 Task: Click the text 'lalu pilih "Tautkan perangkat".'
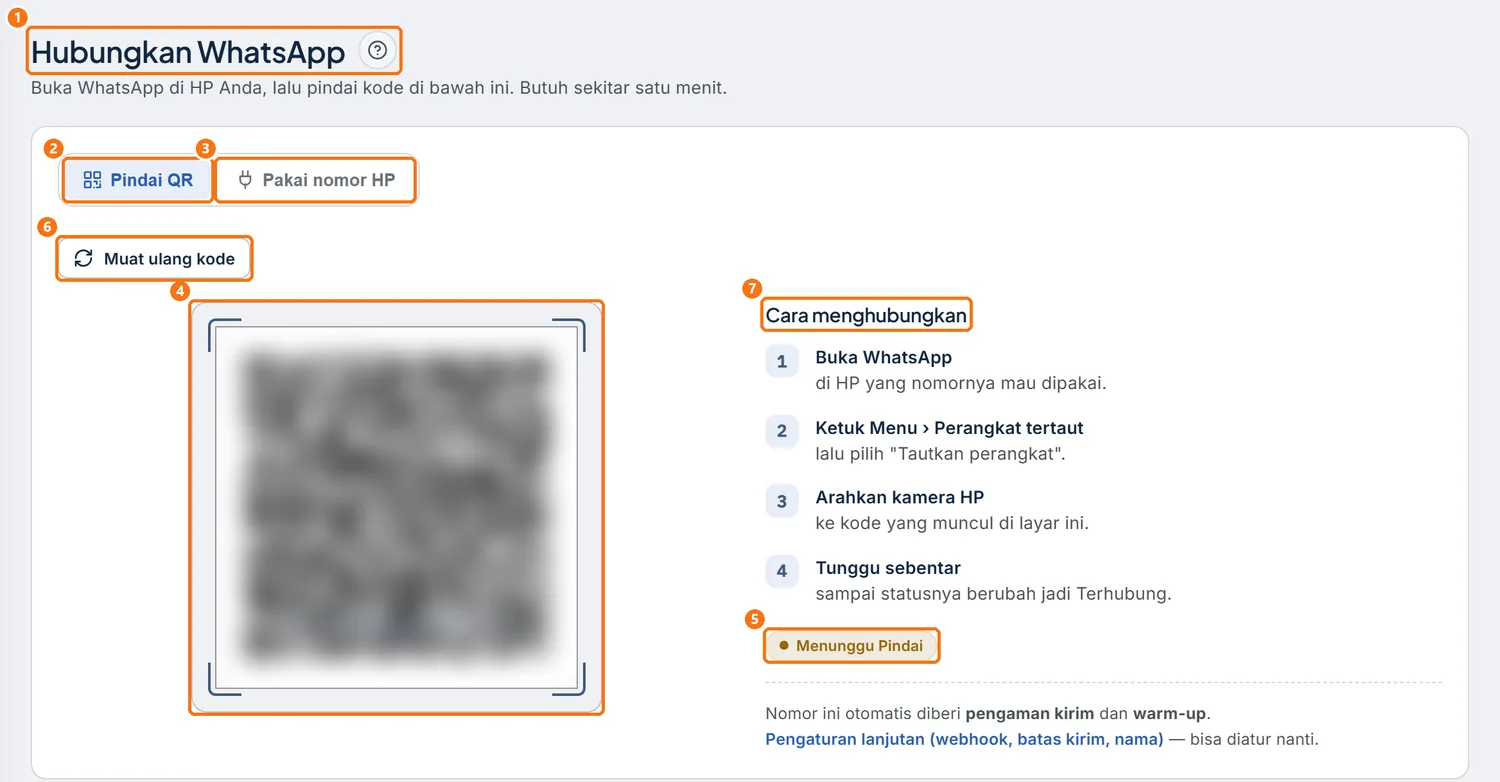click(941, 453)
